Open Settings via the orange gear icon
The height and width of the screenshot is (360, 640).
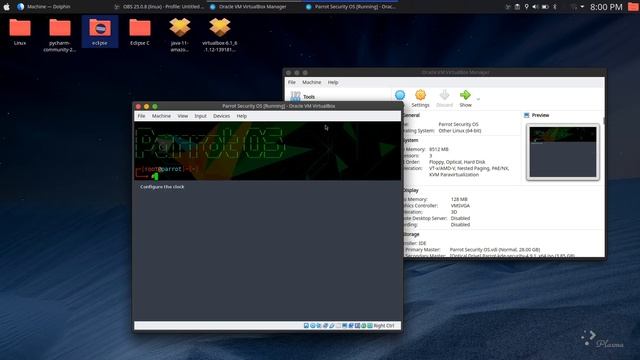(x=420, y=98)
